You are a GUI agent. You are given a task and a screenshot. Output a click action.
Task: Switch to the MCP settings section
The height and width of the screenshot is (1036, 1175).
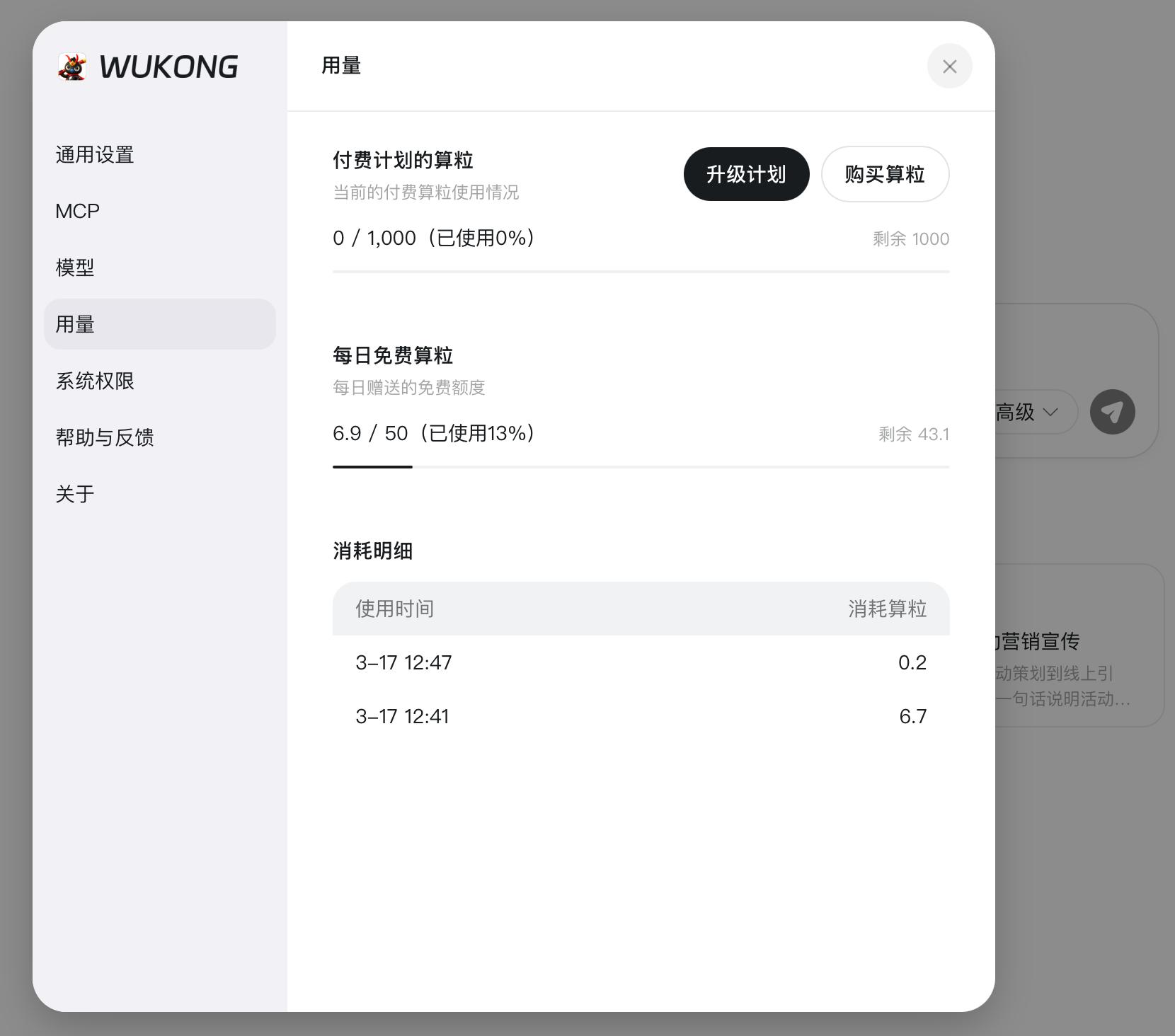tap(76, 211)
